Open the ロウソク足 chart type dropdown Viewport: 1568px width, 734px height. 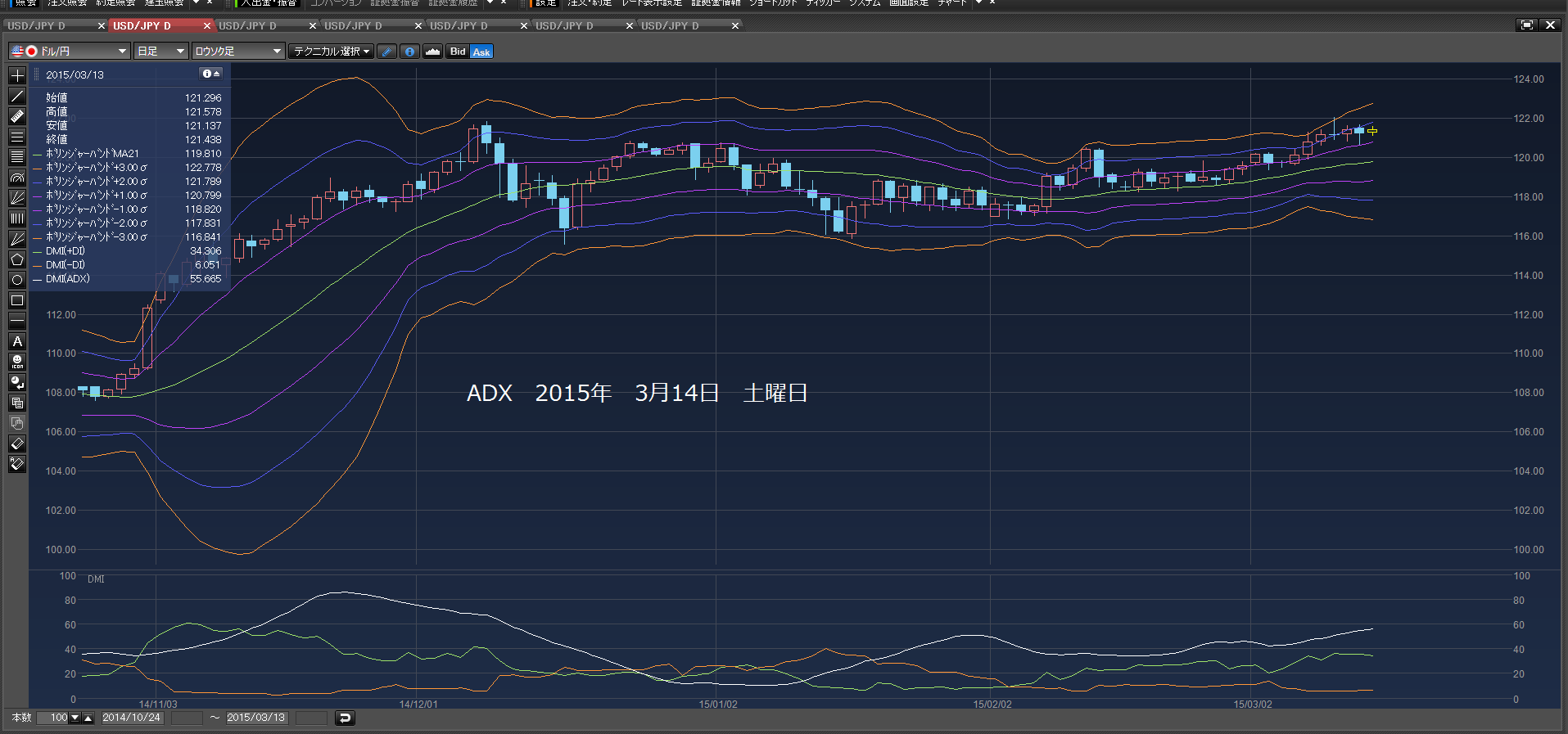[x=238, y=51]
